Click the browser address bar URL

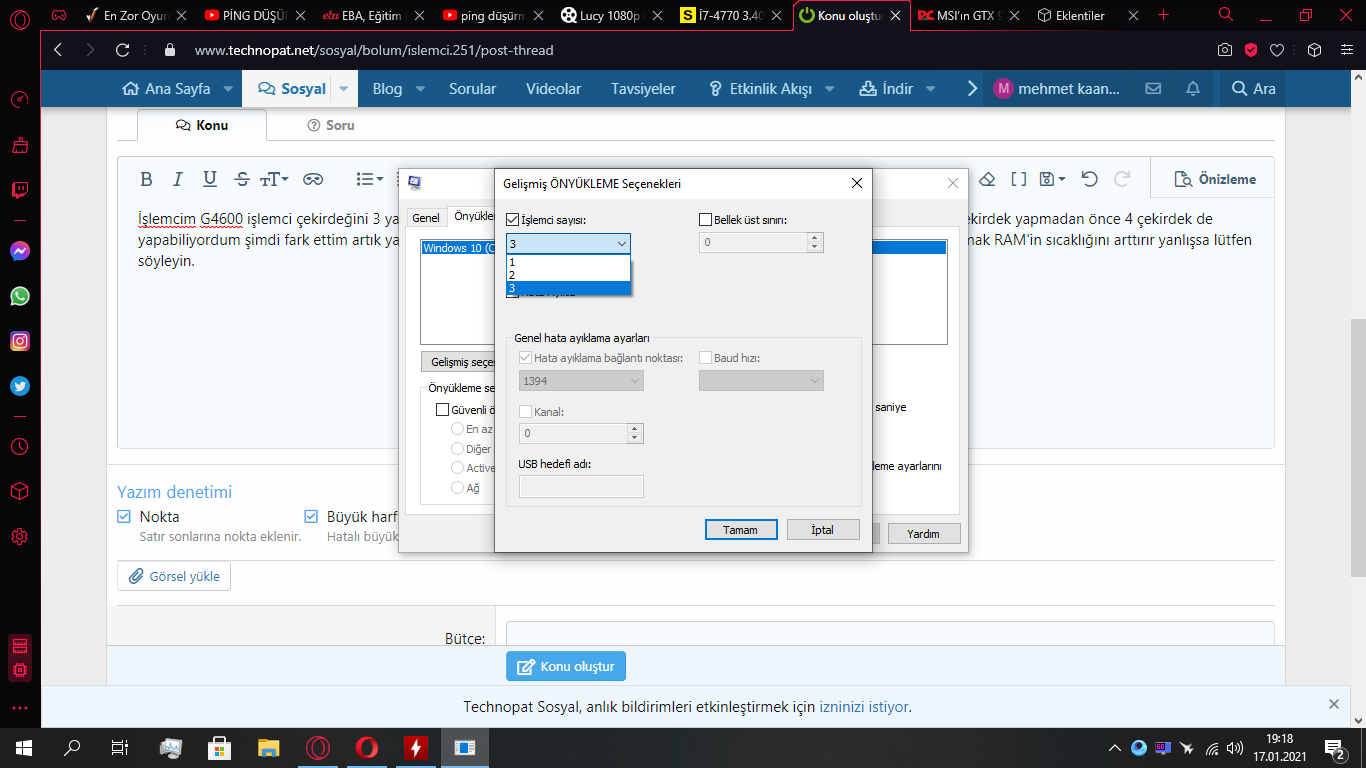click(374, 50)
